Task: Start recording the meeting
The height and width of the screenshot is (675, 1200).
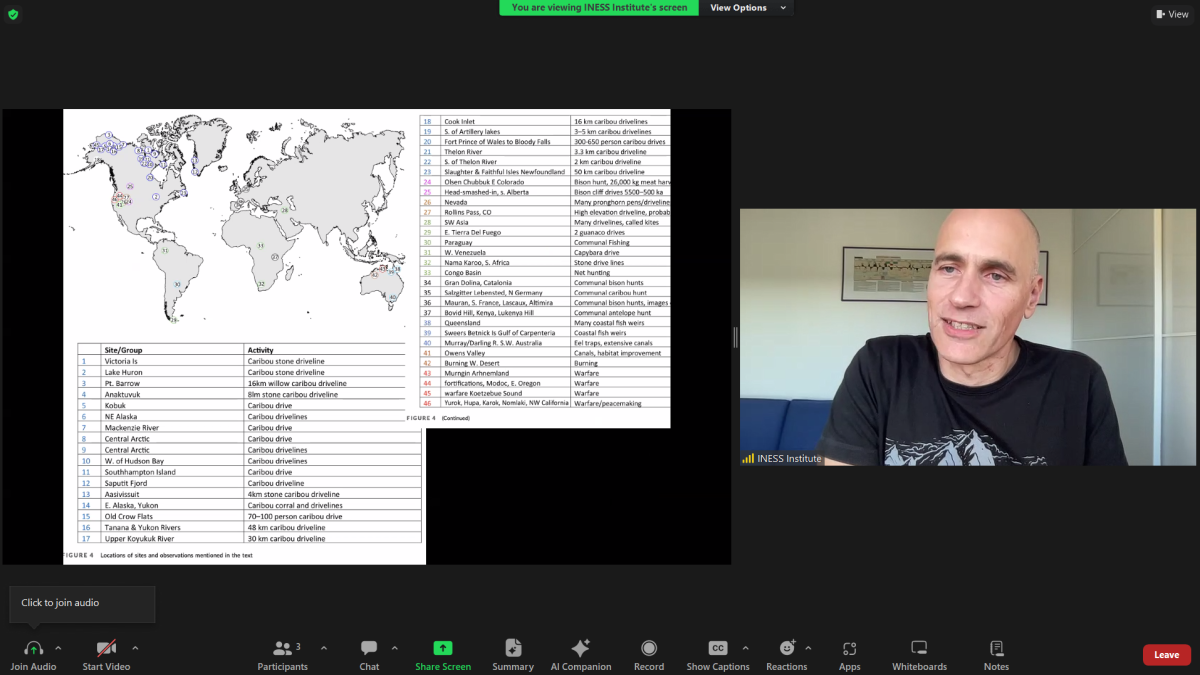Action: click(x=649, y=649)
